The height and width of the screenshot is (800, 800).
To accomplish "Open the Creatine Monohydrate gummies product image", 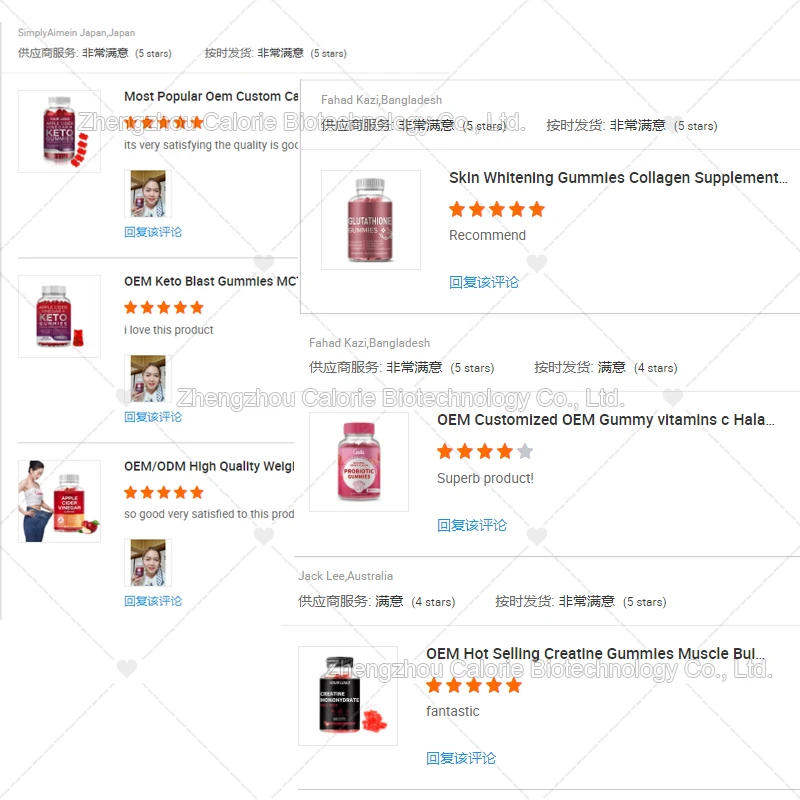I will pos(348,696).
